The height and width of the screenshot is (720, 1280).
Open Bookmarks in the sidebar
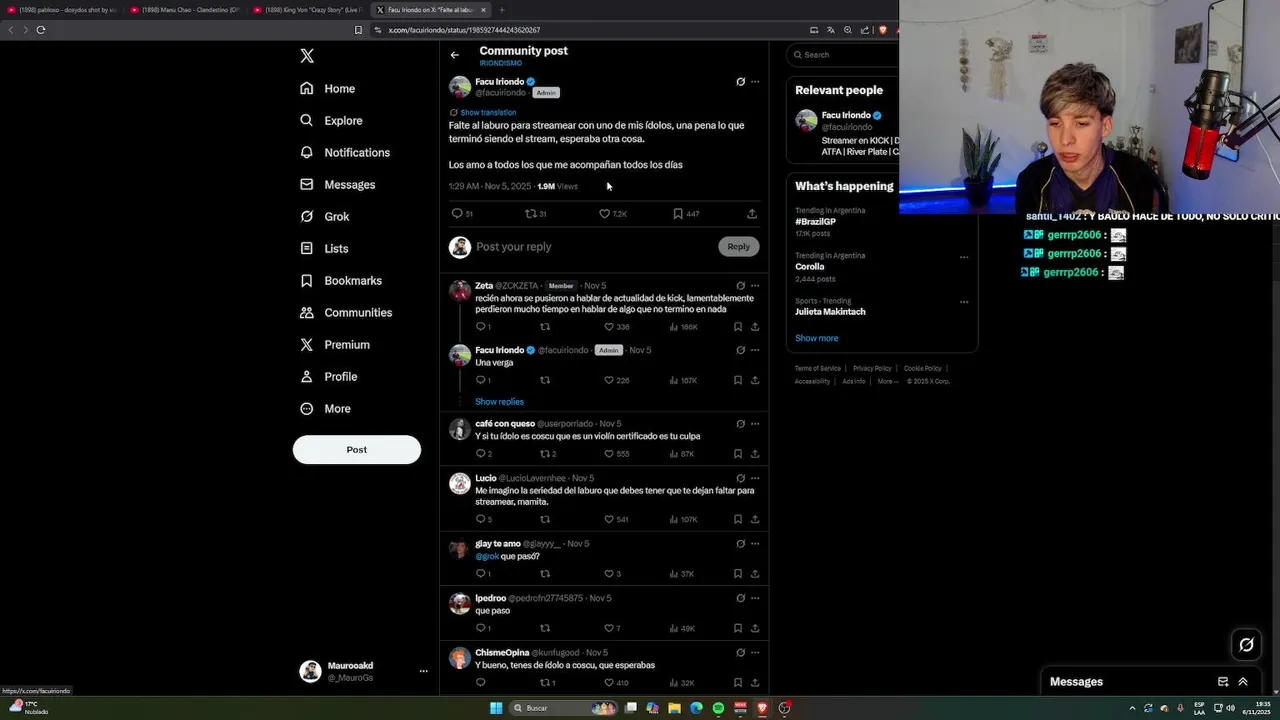[x=341, y=280]
